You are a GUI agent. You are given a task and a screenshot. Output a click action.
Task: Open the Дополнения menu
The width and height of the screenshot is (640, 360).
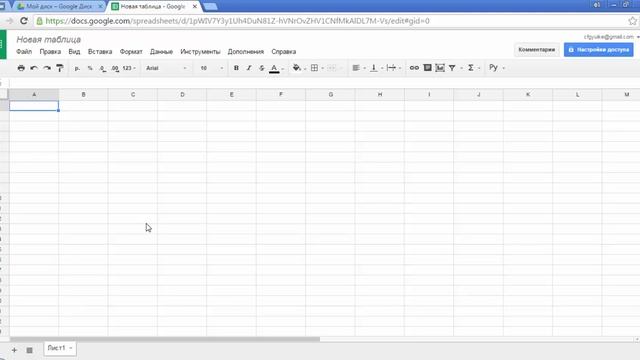[x=246, y=52]
